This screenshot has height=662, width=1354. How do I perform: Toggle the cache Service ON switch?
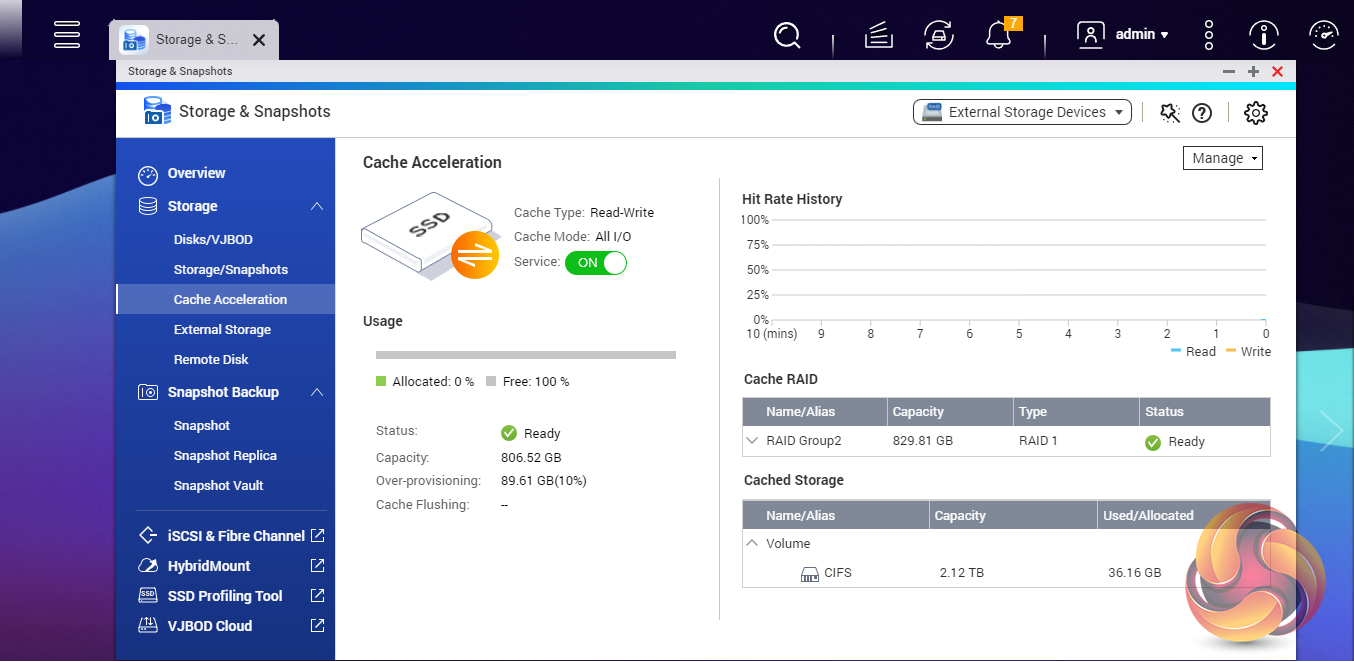coord(595,263)
